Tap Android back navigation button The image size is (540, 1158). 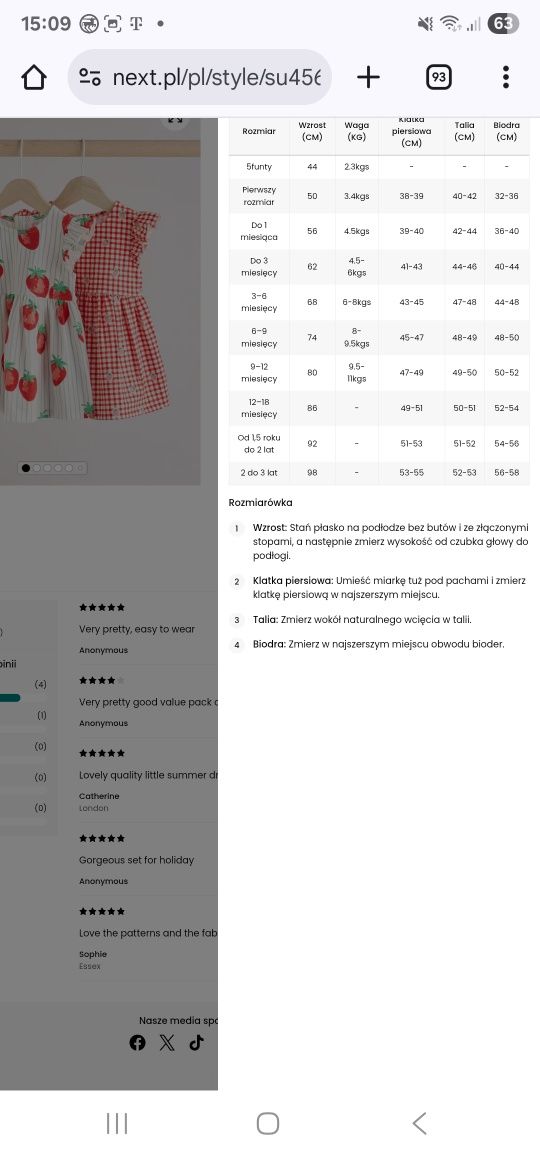(x=419, y=1123)
